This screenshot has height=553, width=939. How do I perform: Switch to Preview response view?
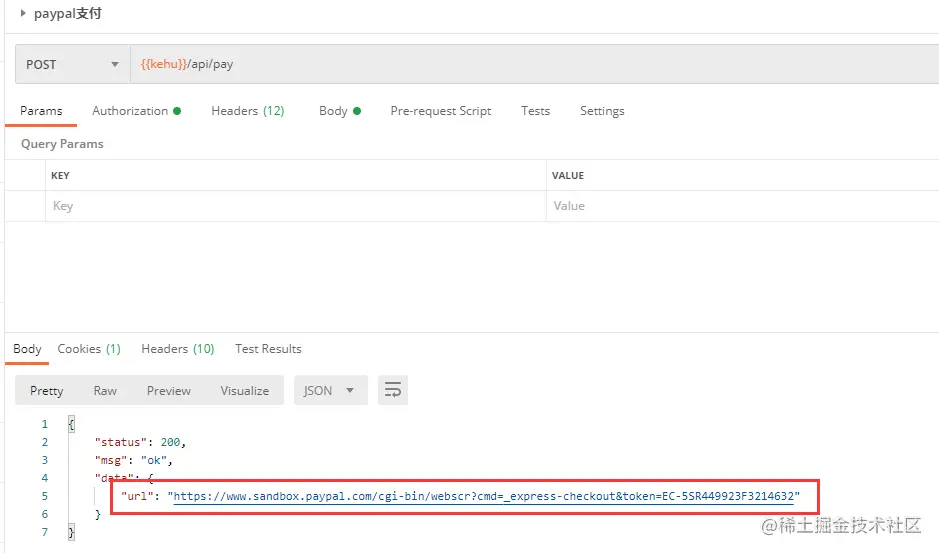click(x=168, y=391)
